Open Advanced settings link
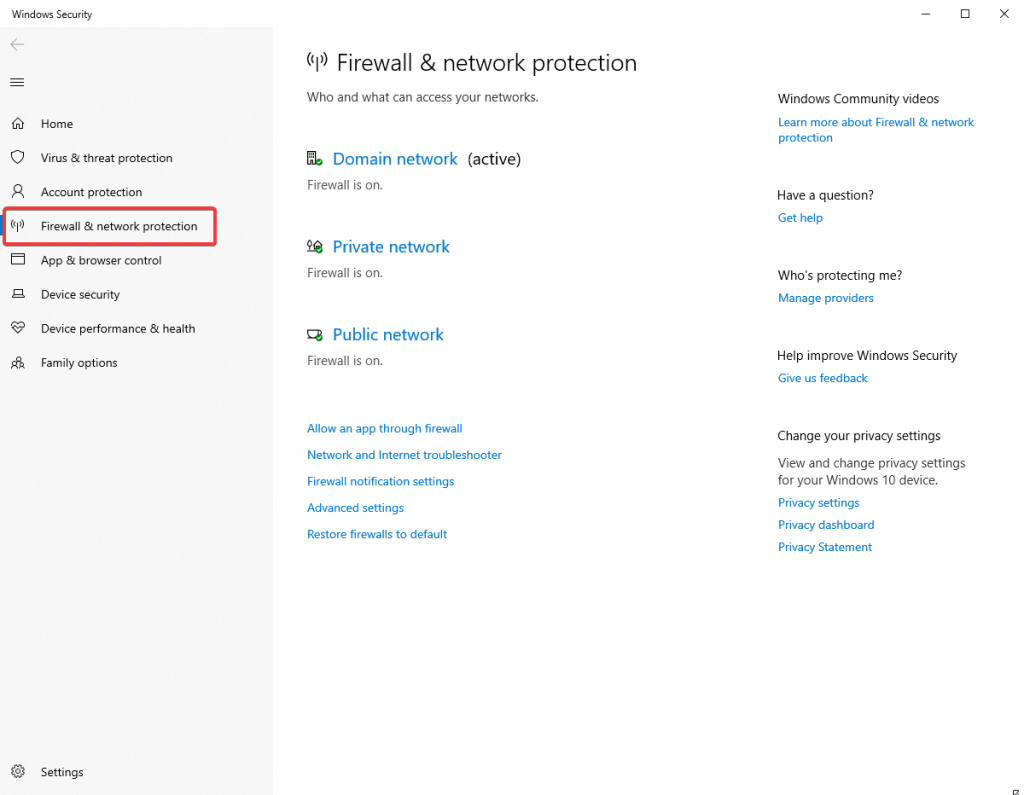This screenshot has width=1024, height=795. [355, 508]
